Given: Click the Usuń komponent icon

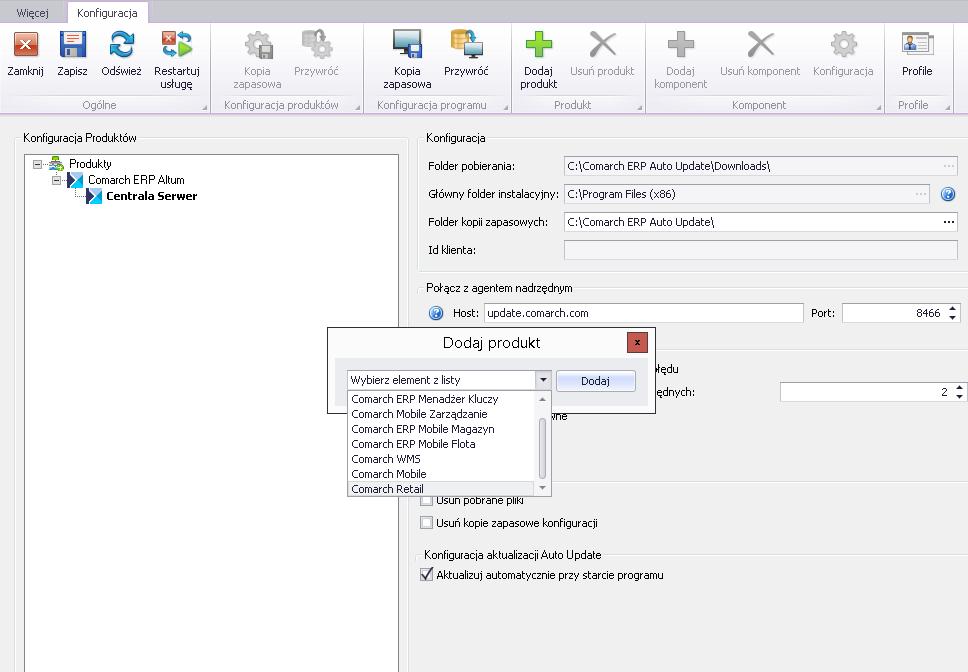Looking at the screenshot, I should 760,45.
